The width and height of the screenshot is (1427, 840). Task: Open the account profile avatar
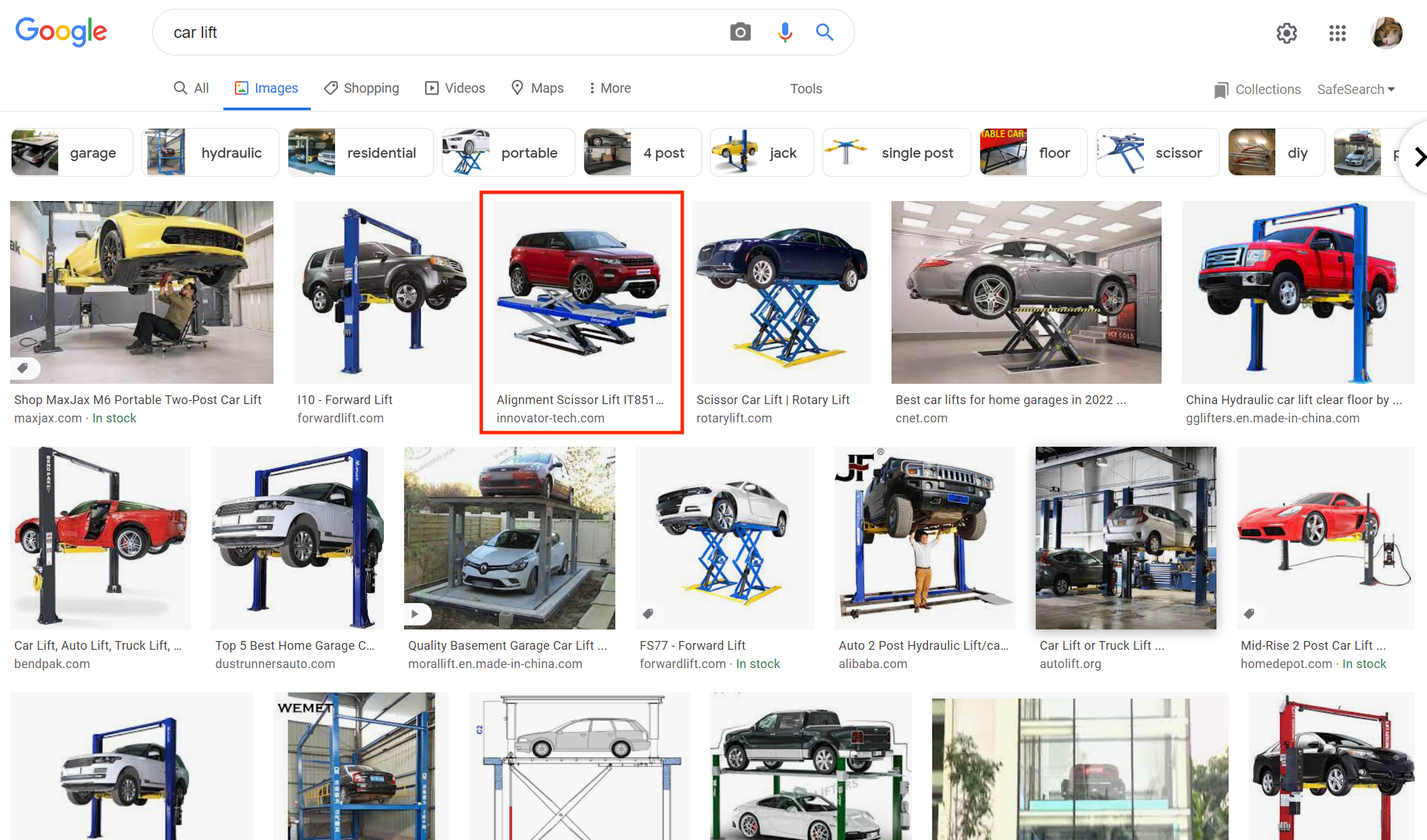[1386, 32]
